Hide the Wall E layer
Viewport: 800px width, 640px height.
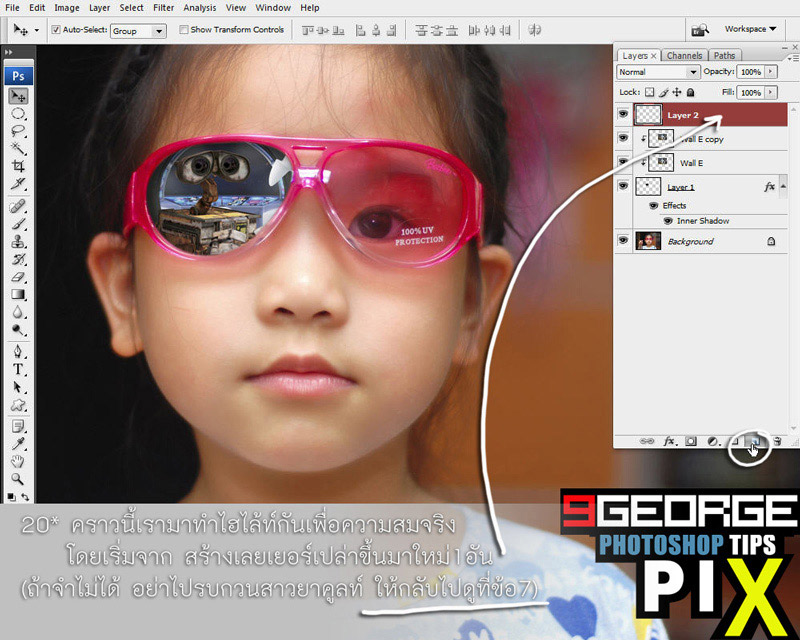(623, 162)
